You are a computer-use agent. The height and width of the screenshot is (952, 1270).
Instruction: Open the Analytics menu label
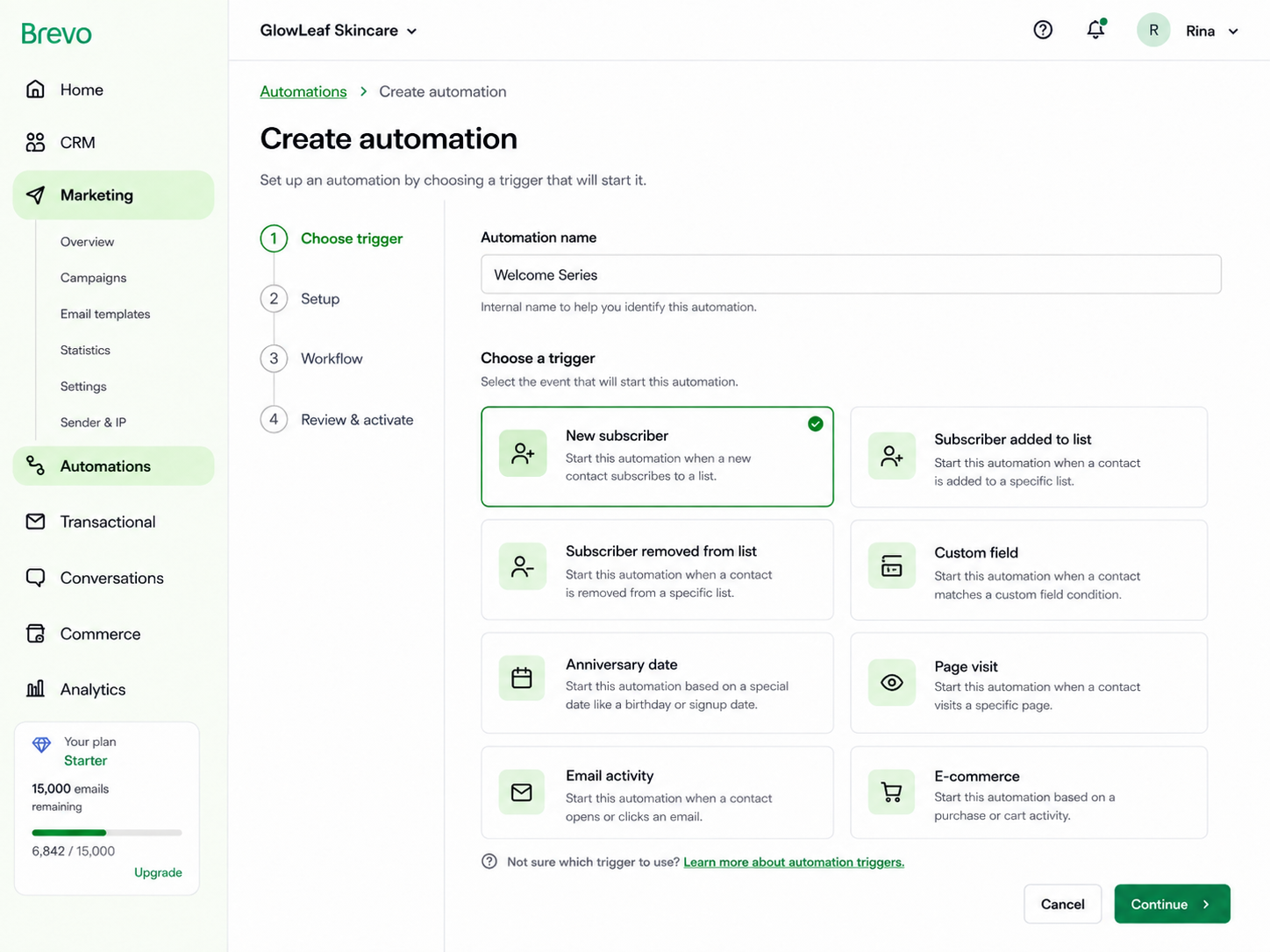[x=93, y=690]
